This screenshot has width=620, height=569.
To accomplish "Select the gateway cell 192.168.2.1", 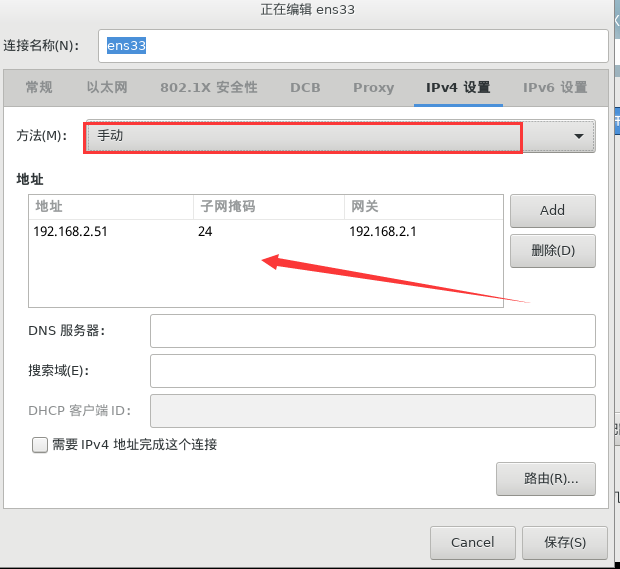I will coord(383,232).
